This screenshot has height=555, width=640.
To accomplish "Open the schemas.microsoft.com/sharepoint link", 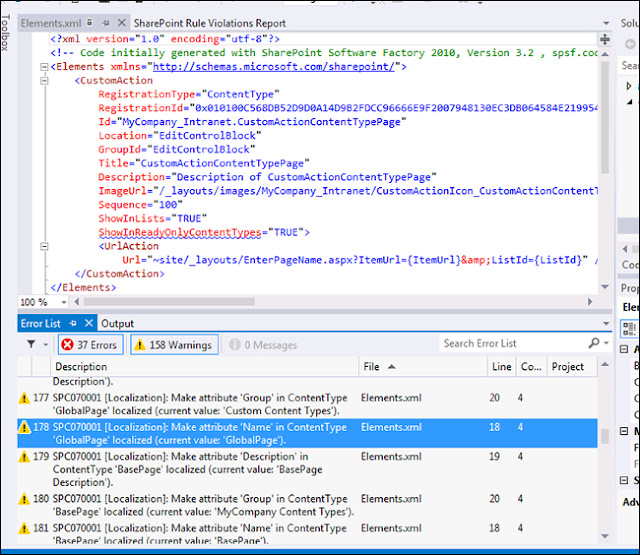I will tap(274, 67).
